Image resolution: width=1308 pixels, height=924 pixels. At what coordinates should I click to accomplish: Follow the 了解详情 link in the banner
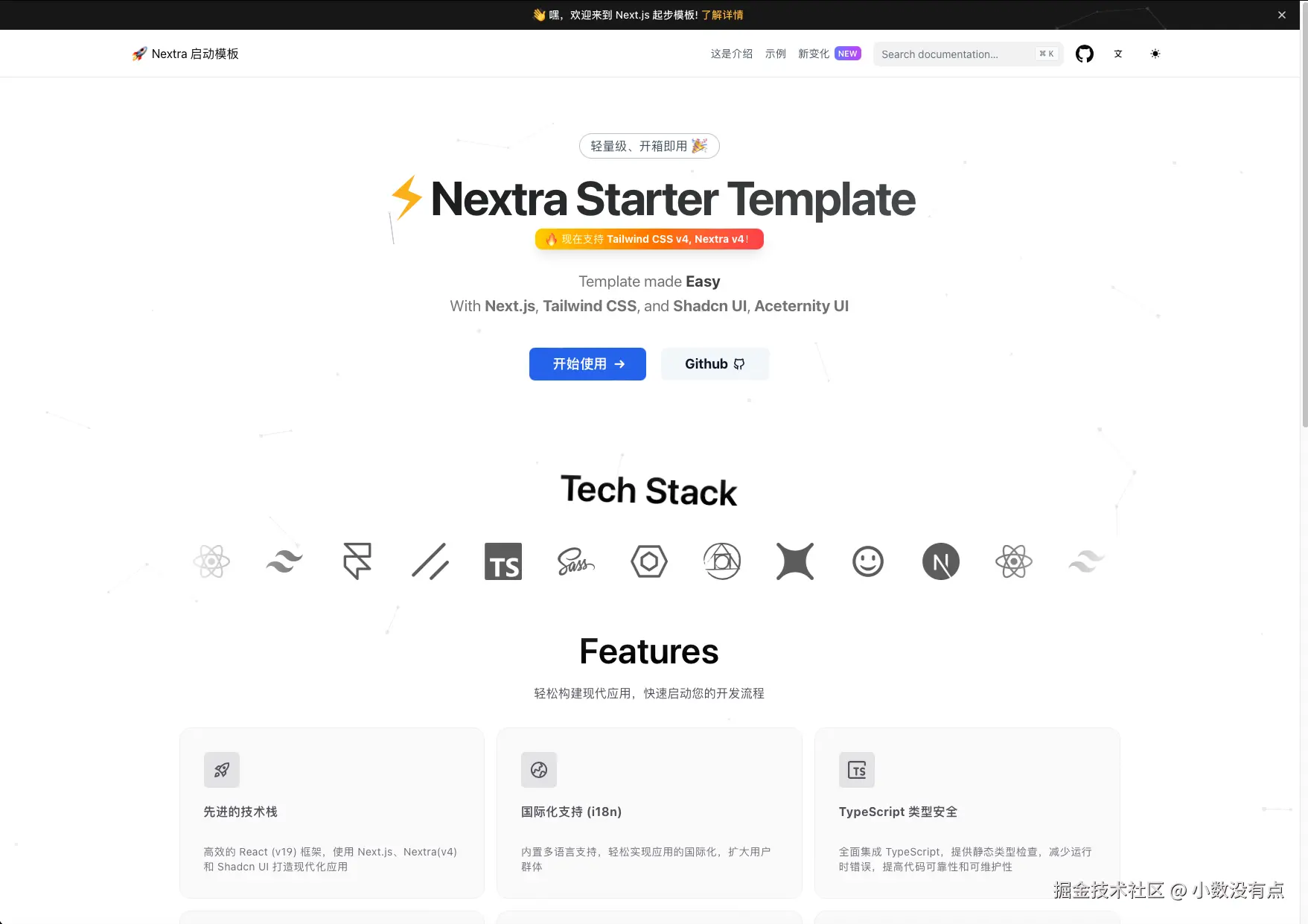[x=722, y=15]
